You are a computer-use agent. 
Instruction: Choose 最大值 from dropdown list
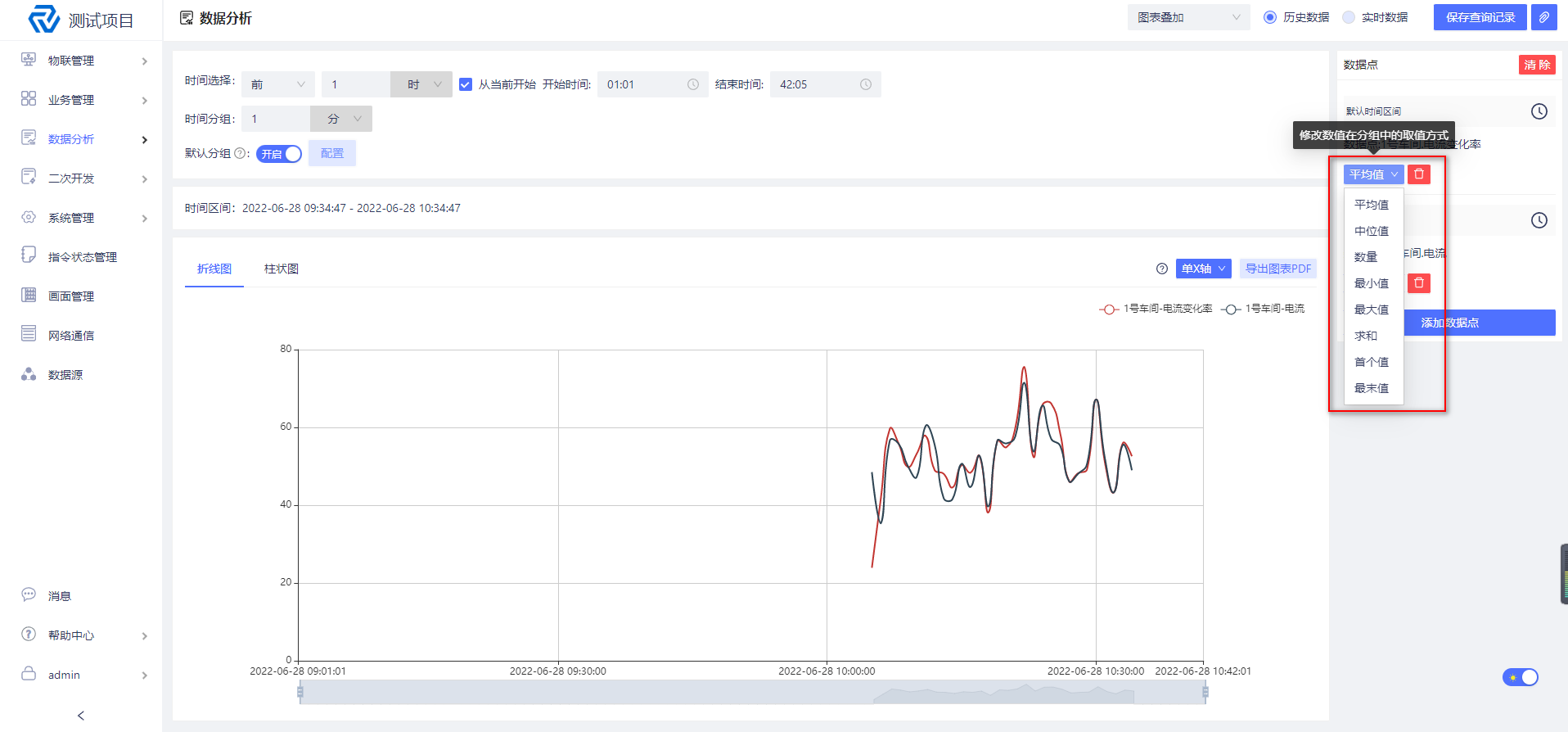point(1374,310)
